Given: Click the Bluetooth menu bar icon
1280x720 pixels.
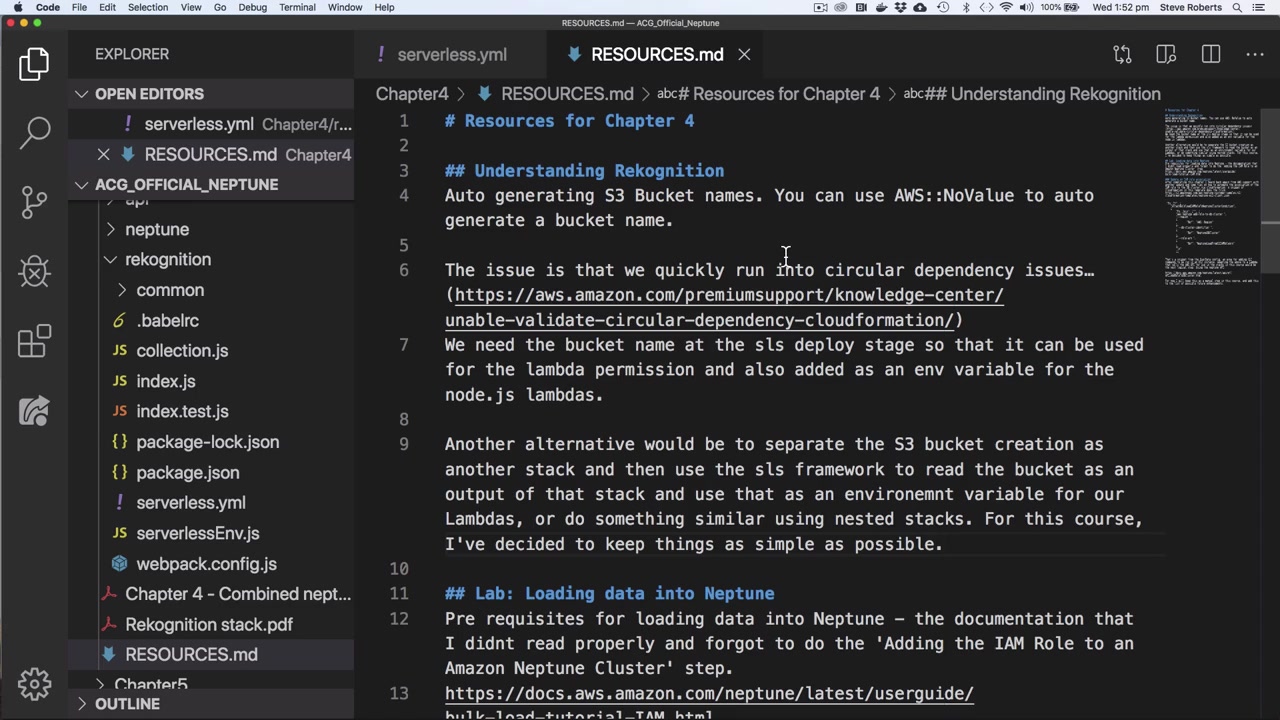Looking at the screenshot, I should [965, 7].
